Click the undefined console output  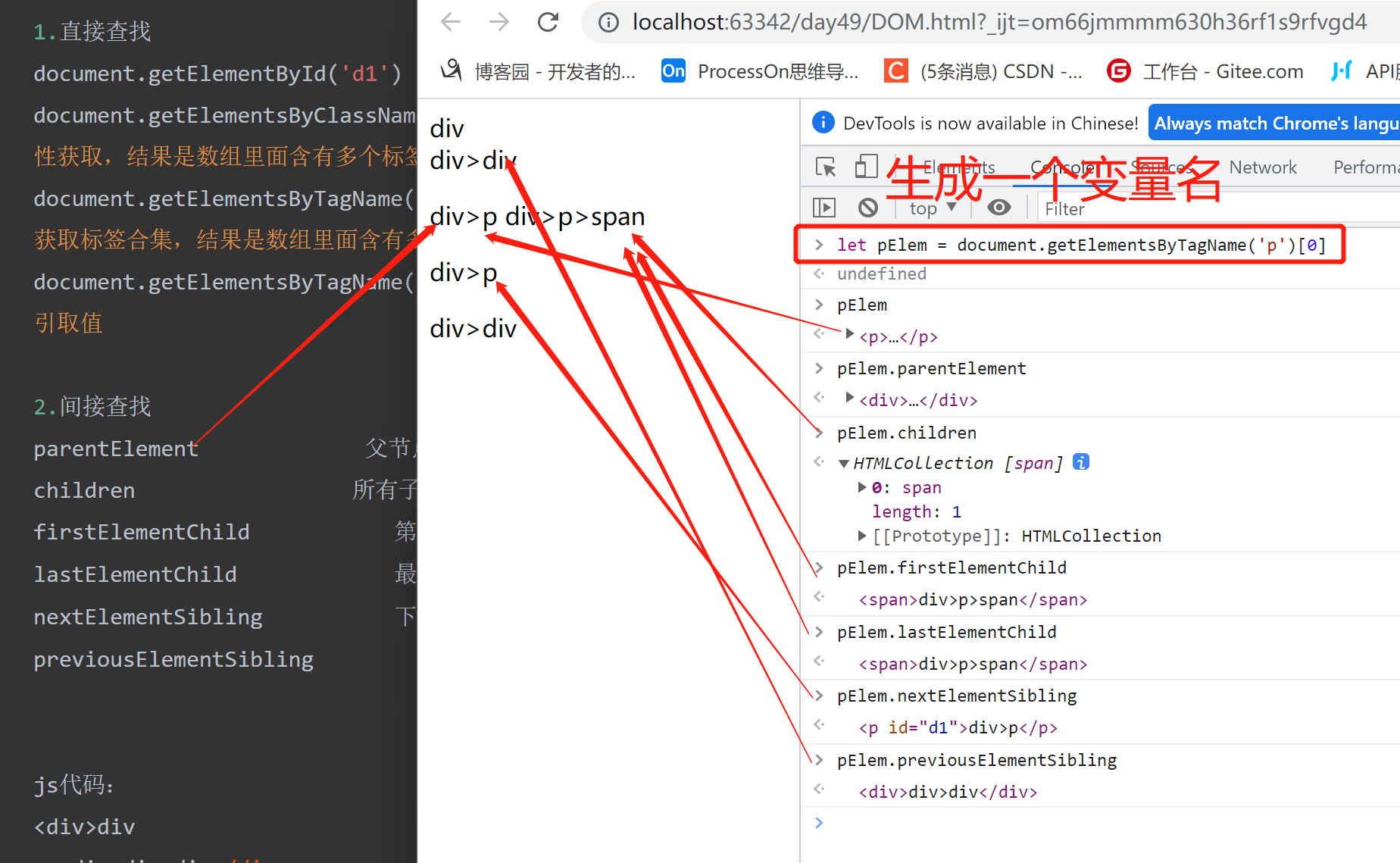(x=882, y=274)
